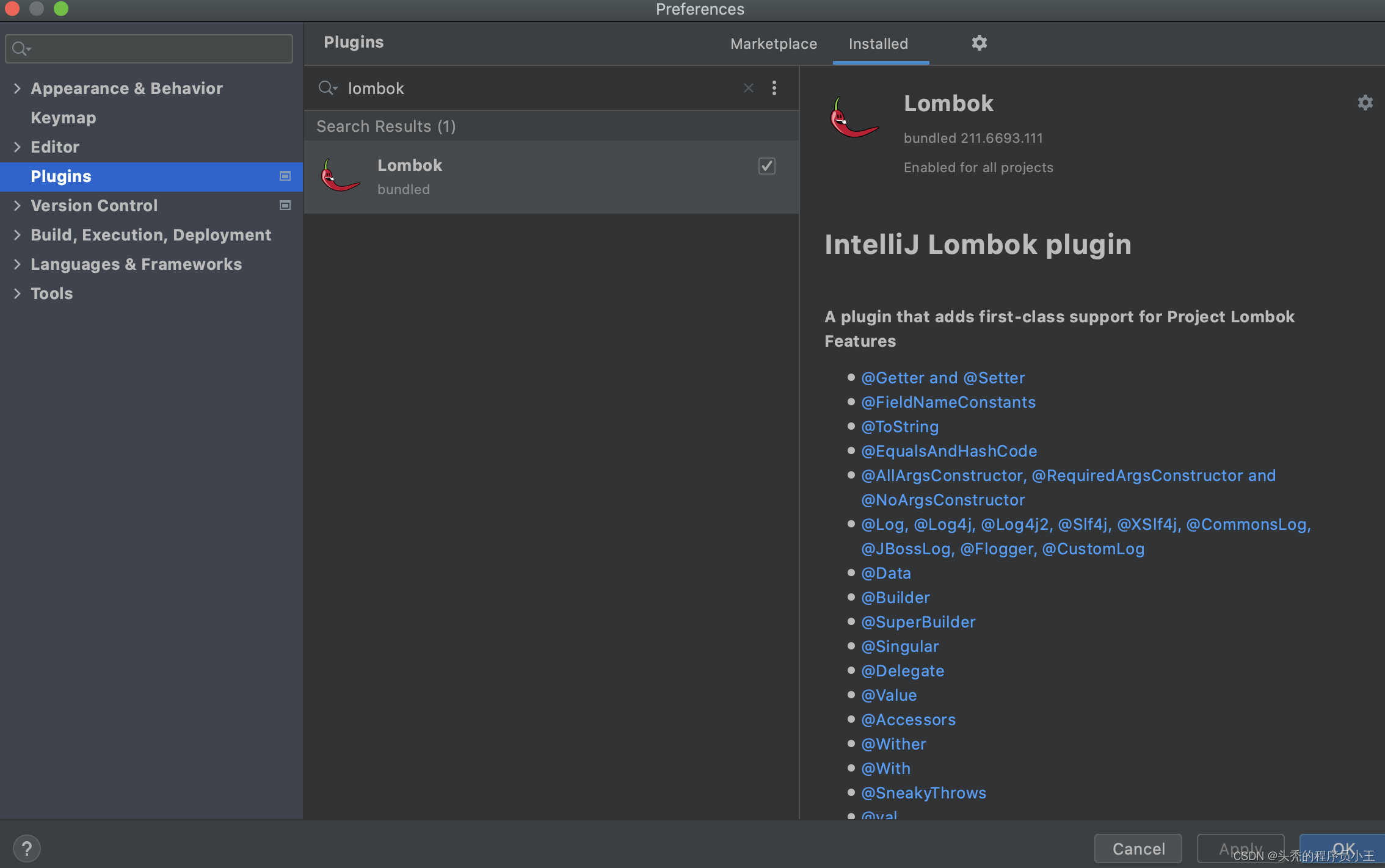1385x868 pixels.
Task: Click the Help question mark button
Action: [27, 848]
